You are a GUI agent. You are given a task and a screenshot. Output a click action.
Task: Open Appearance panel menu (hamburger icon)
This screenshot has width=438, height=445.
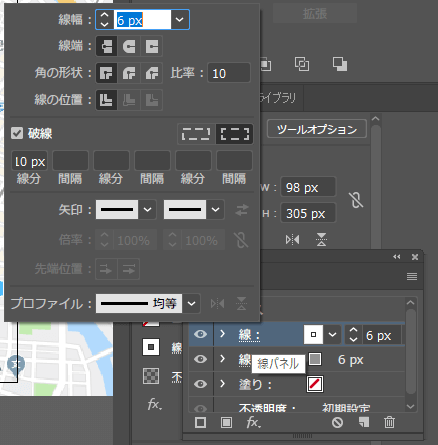pos(412,276)
